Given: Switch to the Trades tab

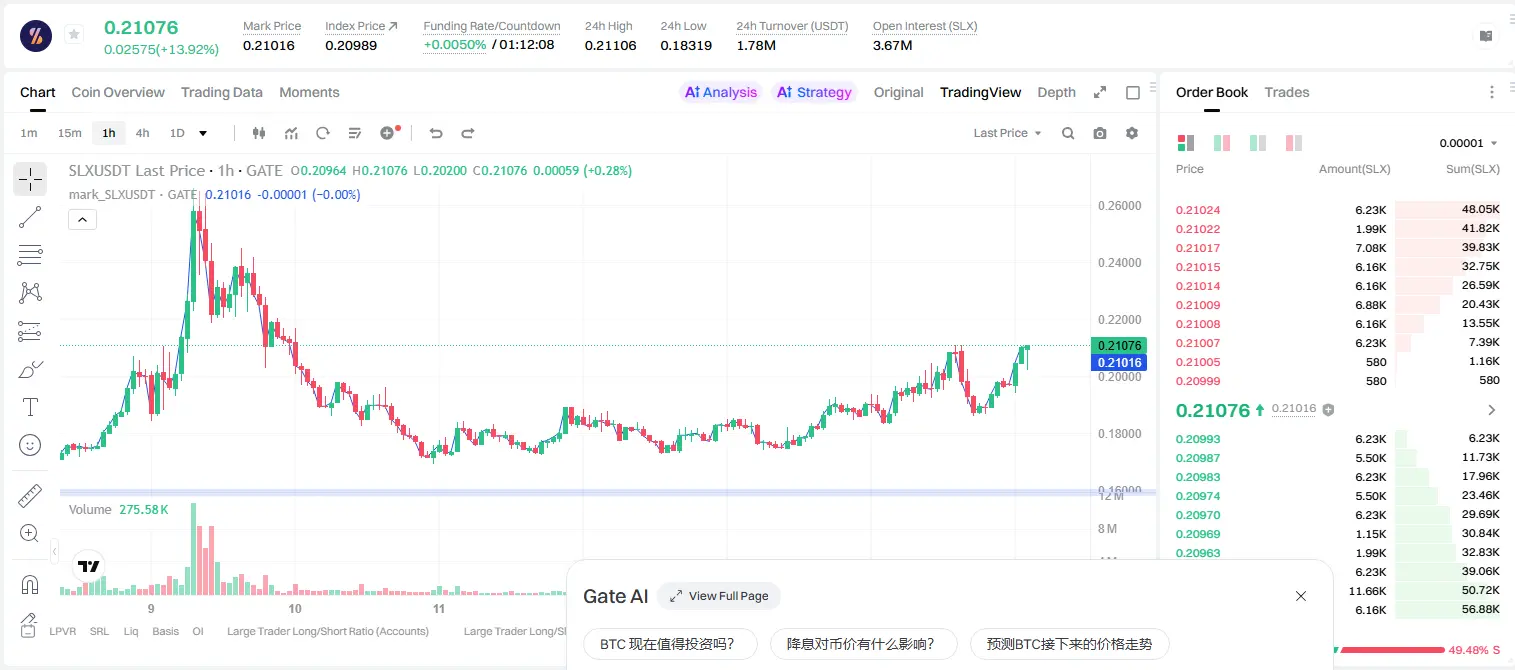Looking at the screenshot, I should 1287,92.
